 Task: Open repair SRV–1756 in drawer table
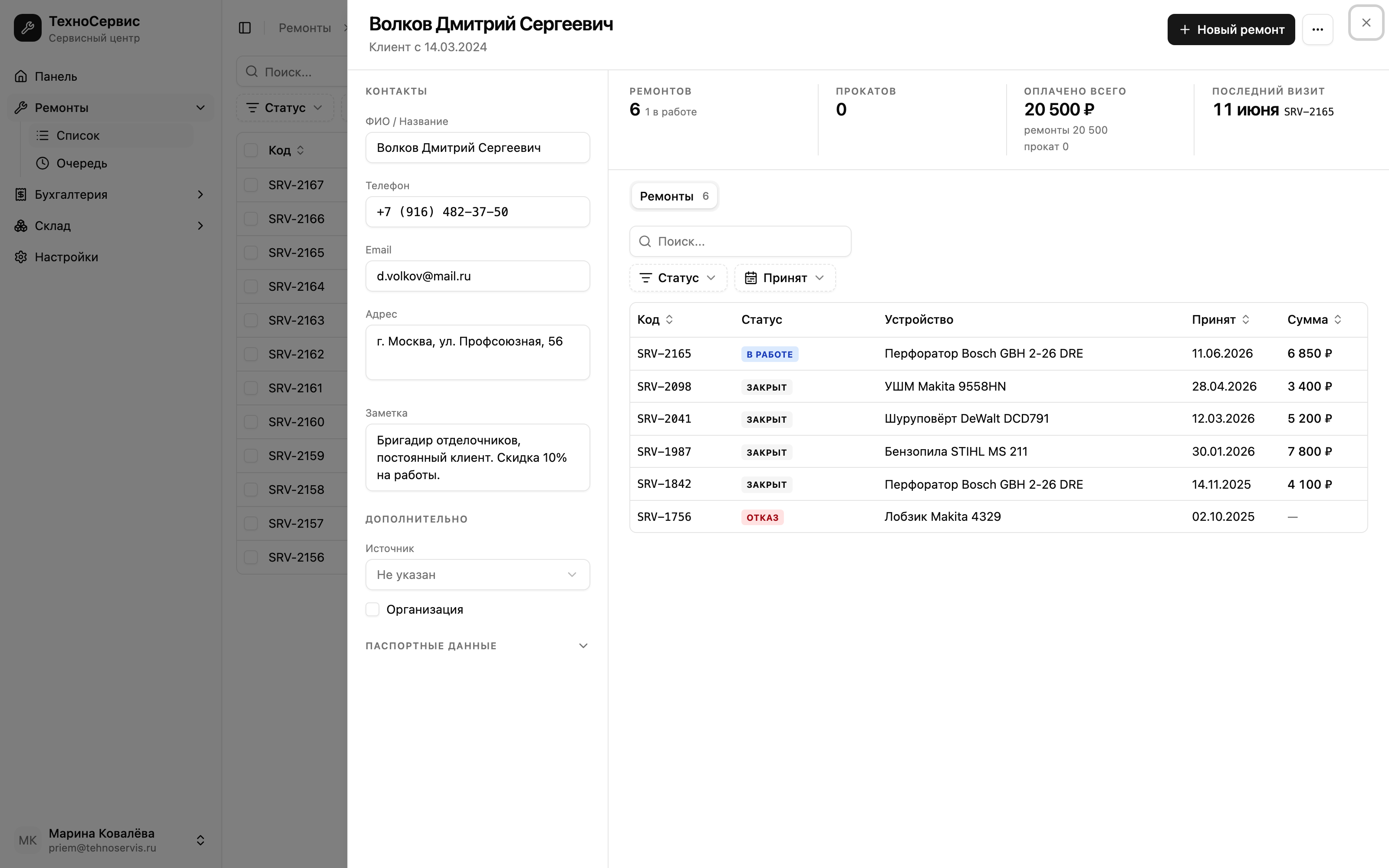[998, 516]
